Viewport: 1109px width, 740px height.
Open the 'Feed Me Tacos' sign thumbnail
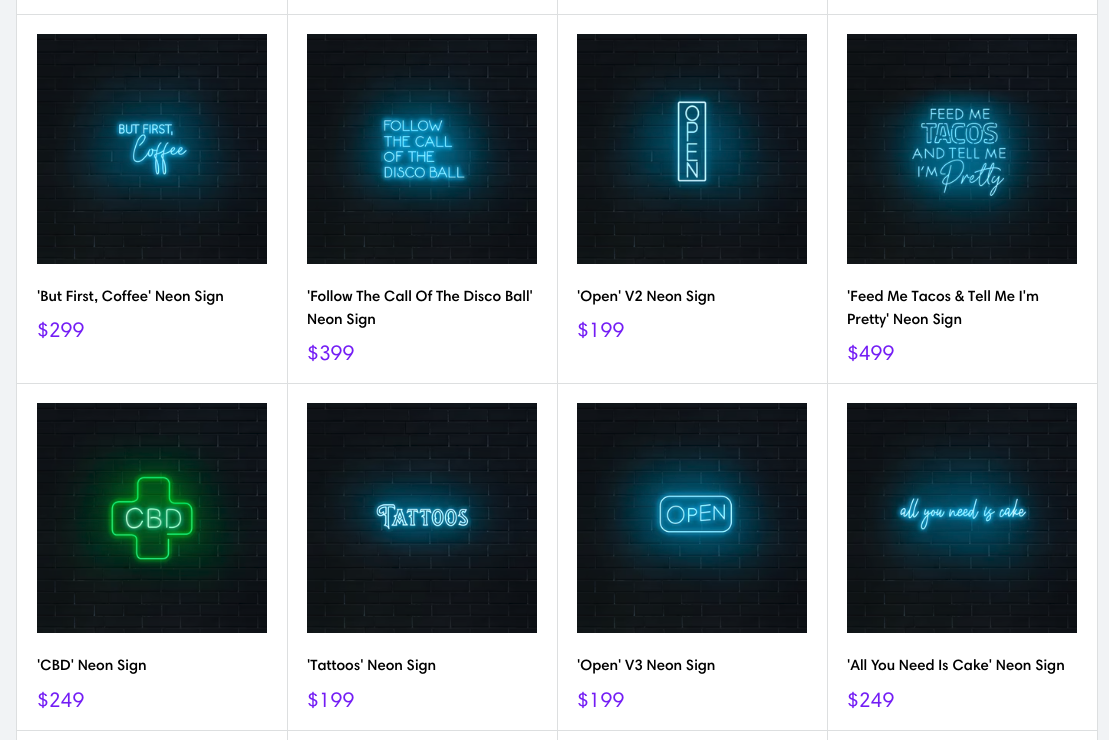[962, 149]
